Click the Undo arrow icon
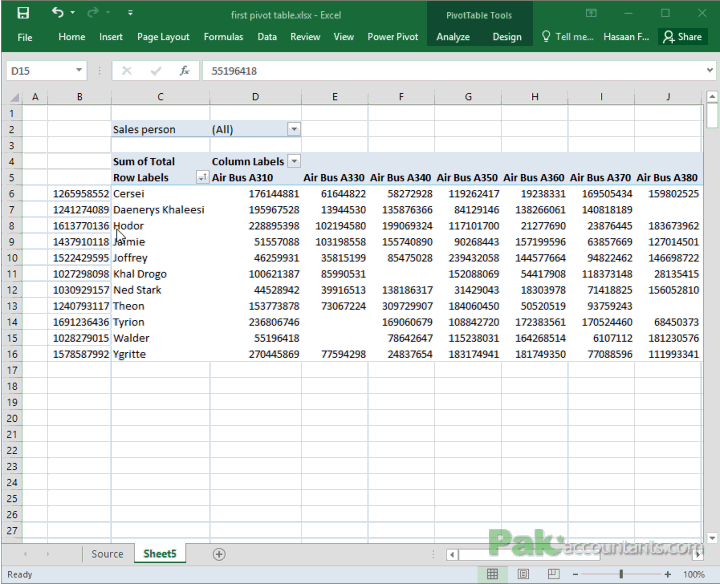 58,13
